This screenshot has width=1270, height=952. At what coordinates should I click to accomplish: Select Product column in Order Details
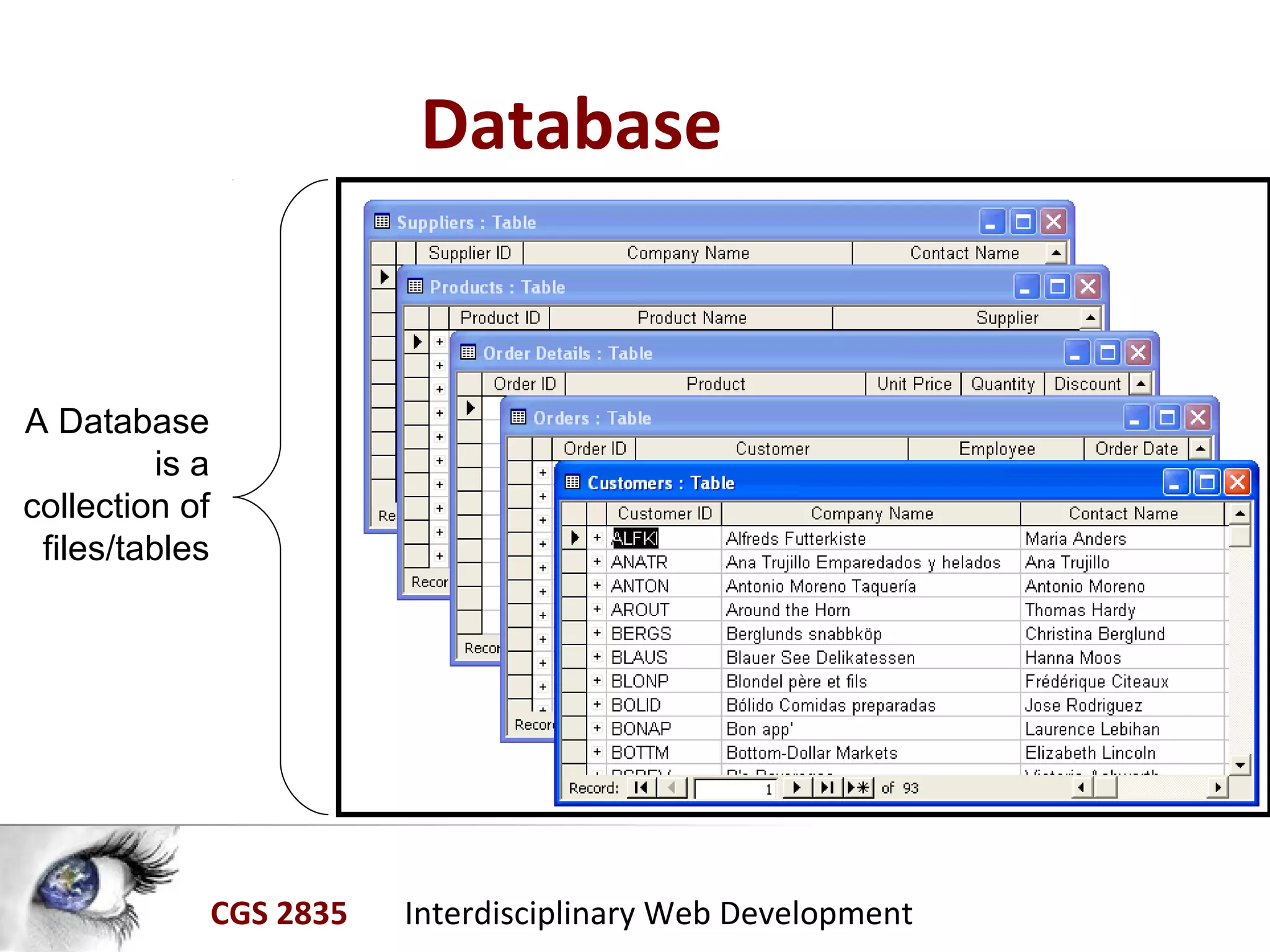(716, 384)
